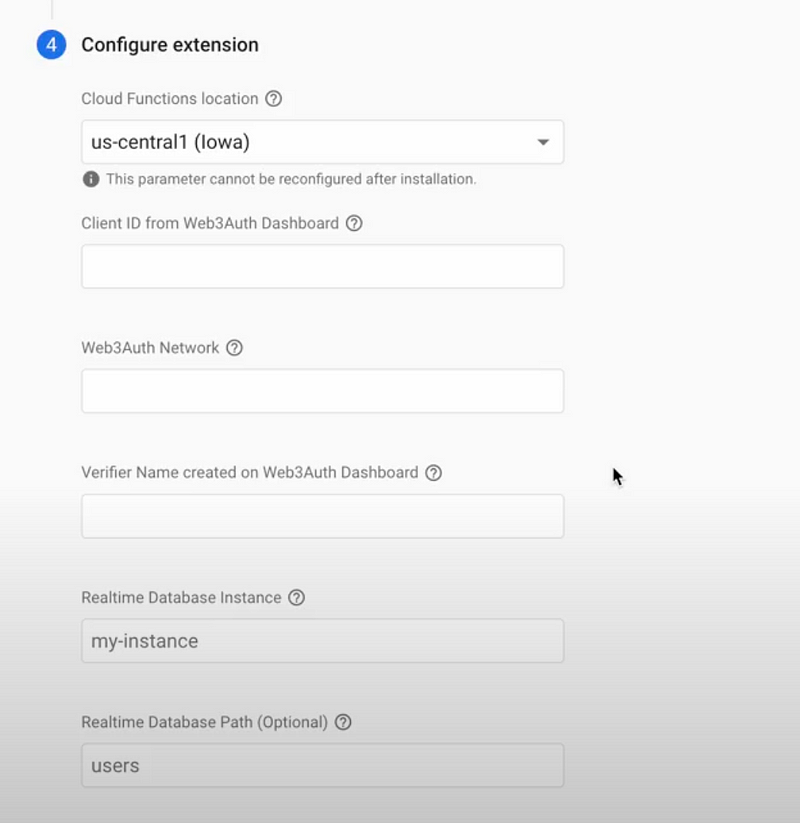Select the us-central1 (Iowa) text in the combo box
Screen dimensions: 800x823
[x=171, y=142]
